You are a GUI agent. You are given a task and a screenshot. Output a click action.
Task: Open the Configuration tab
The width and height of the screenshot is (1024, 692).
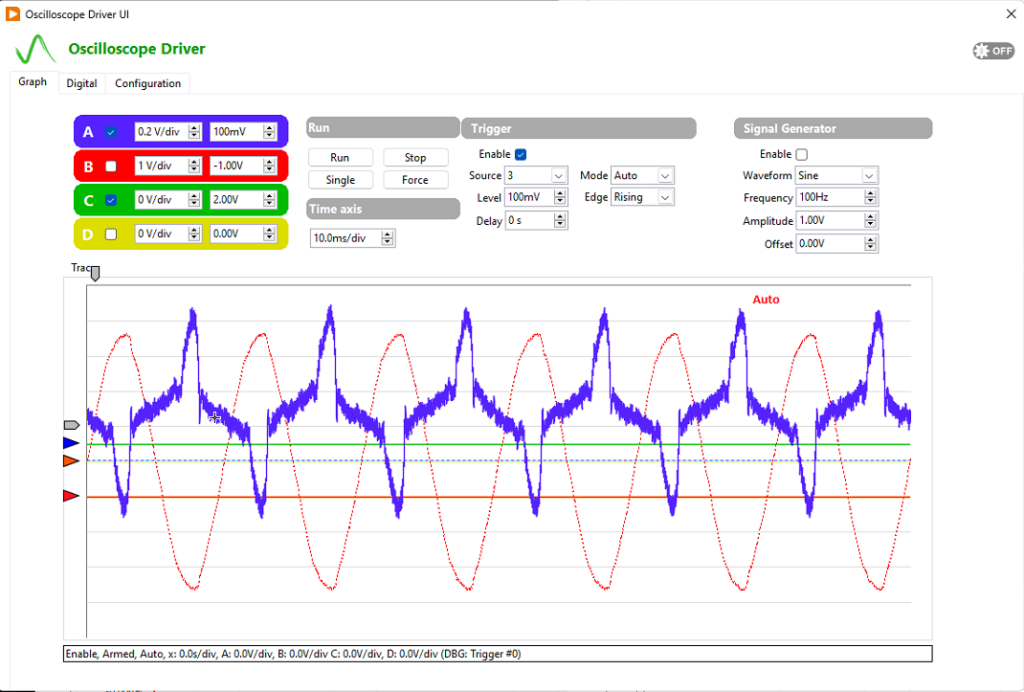coord(148,83)
